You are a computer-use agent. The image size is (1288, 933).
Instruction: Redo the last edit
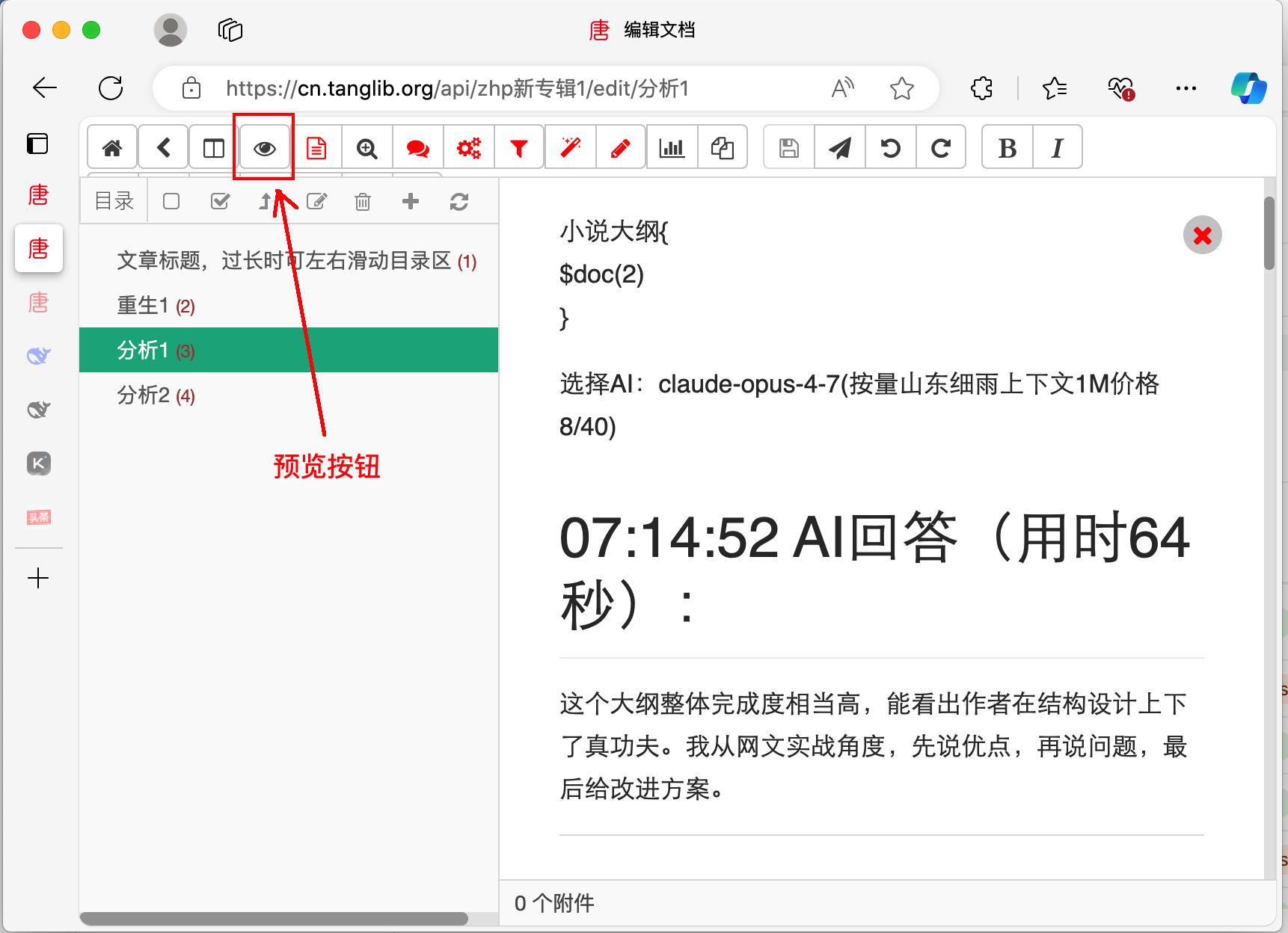[x=941, y=148]
